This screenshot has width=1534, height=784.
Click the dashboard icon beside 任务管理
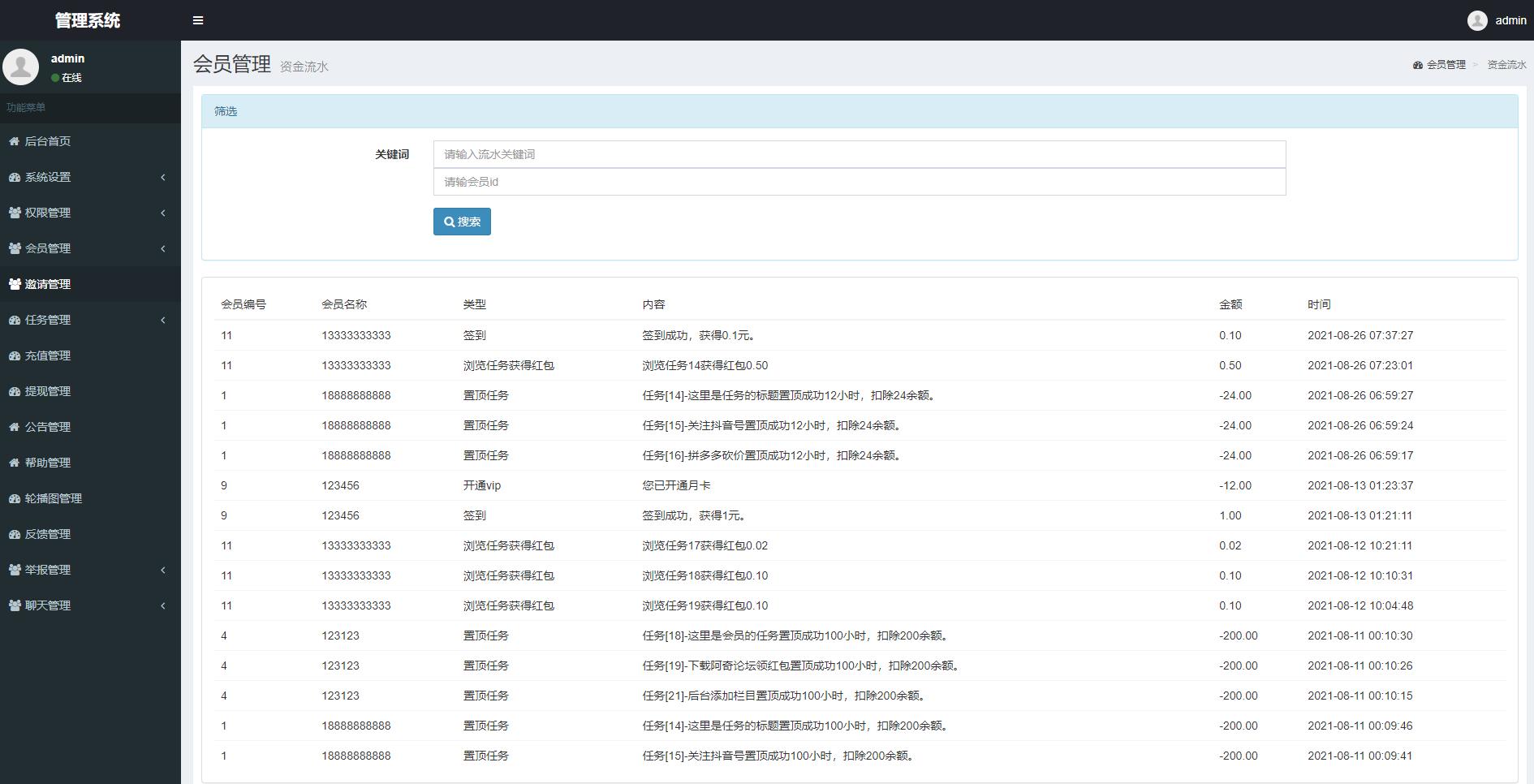(x=15, y=320)
